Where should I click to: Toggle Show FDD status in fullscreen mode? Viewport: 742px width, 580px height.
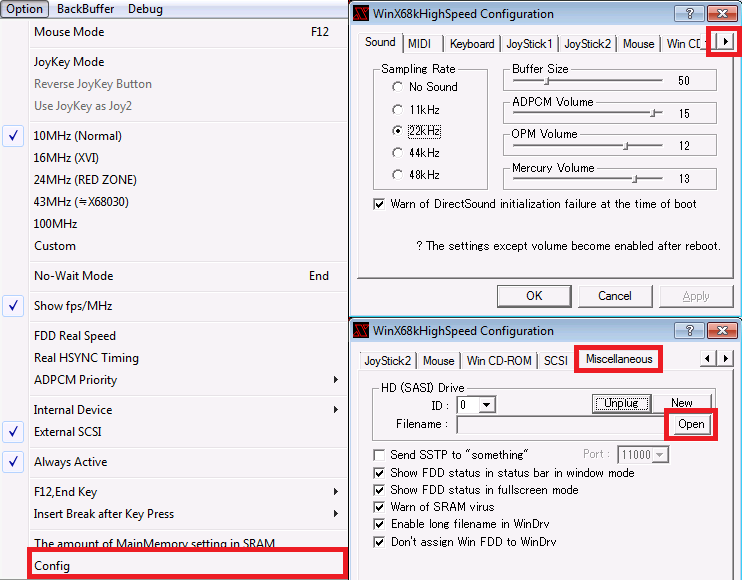pyautogui.click(x=379, y=490)
